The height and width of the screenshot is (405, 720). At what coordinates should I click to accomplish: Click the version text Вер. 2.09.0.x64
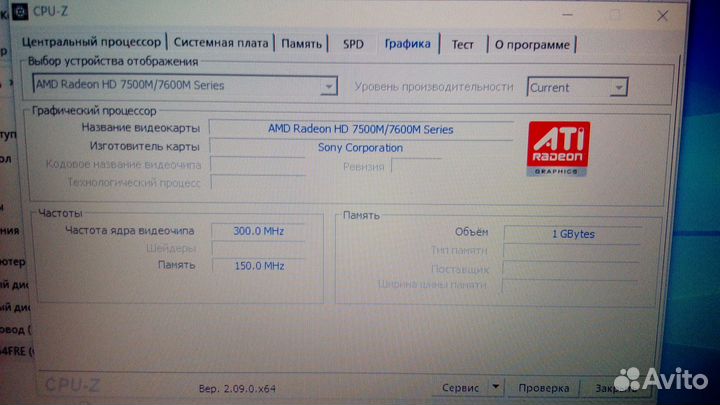pos(237,388)
